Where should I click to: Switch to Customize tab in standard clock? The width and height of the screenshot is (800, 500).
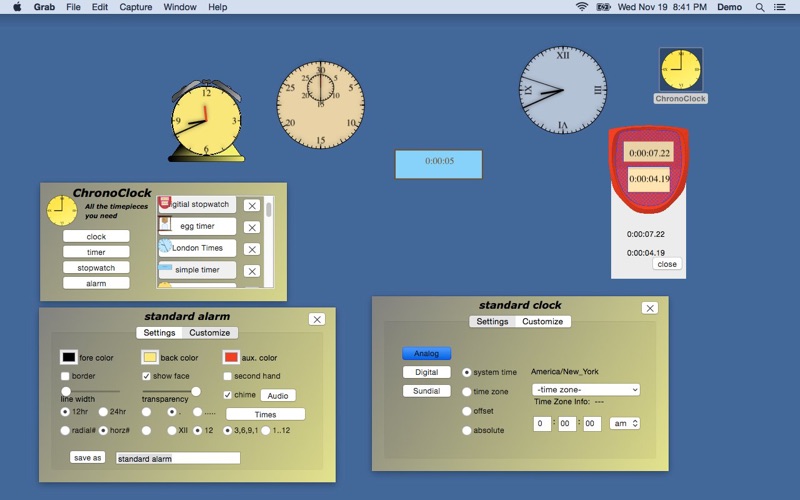pos(542,321)
